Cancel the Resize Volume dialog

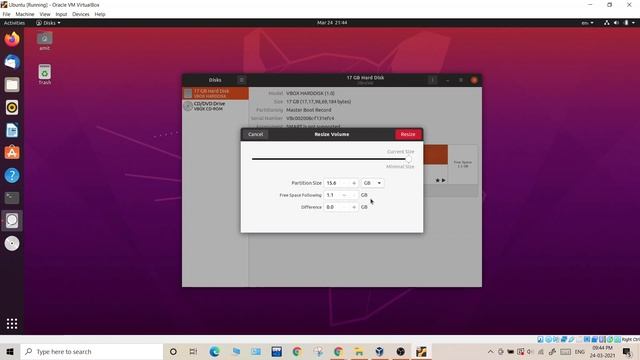point(256,134)
